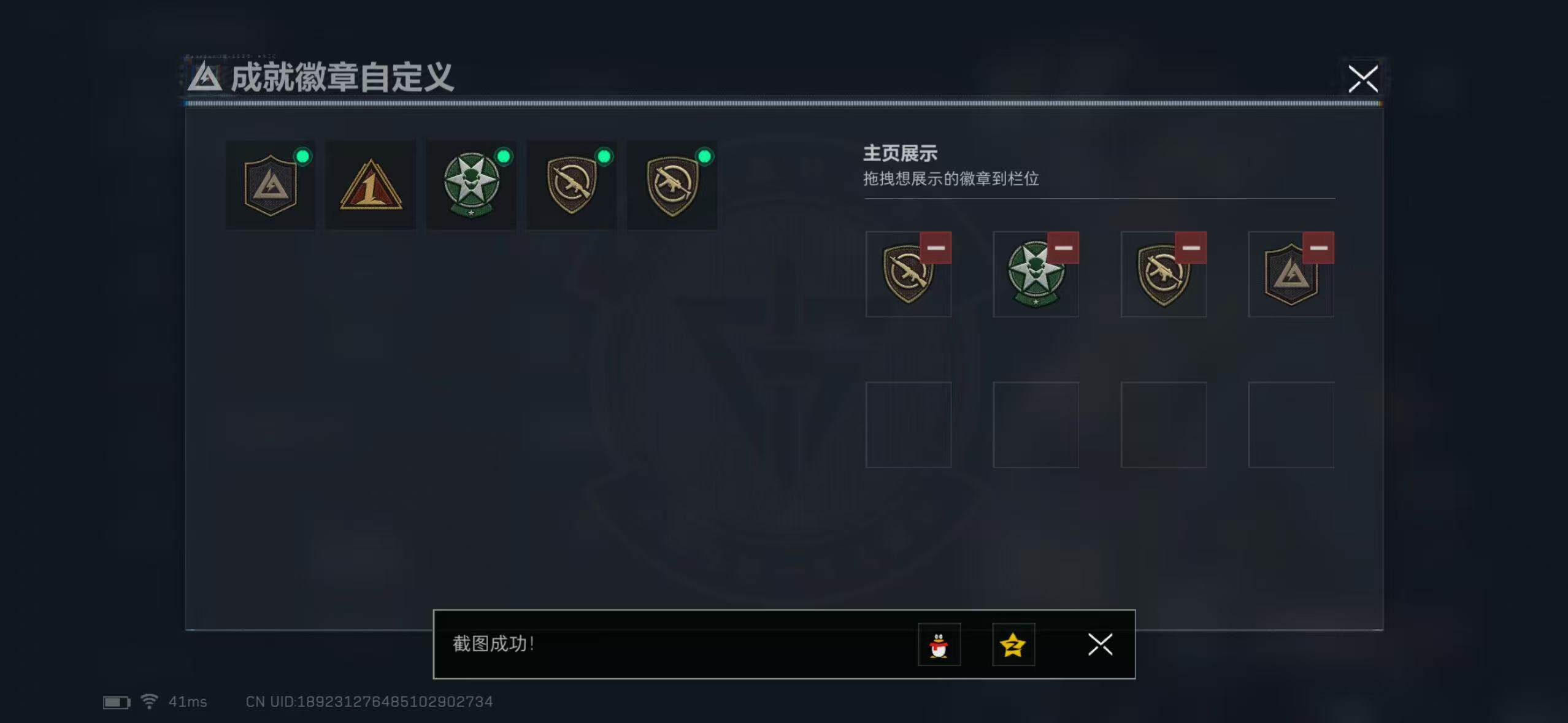Remove displayed triangle shield badge with minus

(1318, 248)
